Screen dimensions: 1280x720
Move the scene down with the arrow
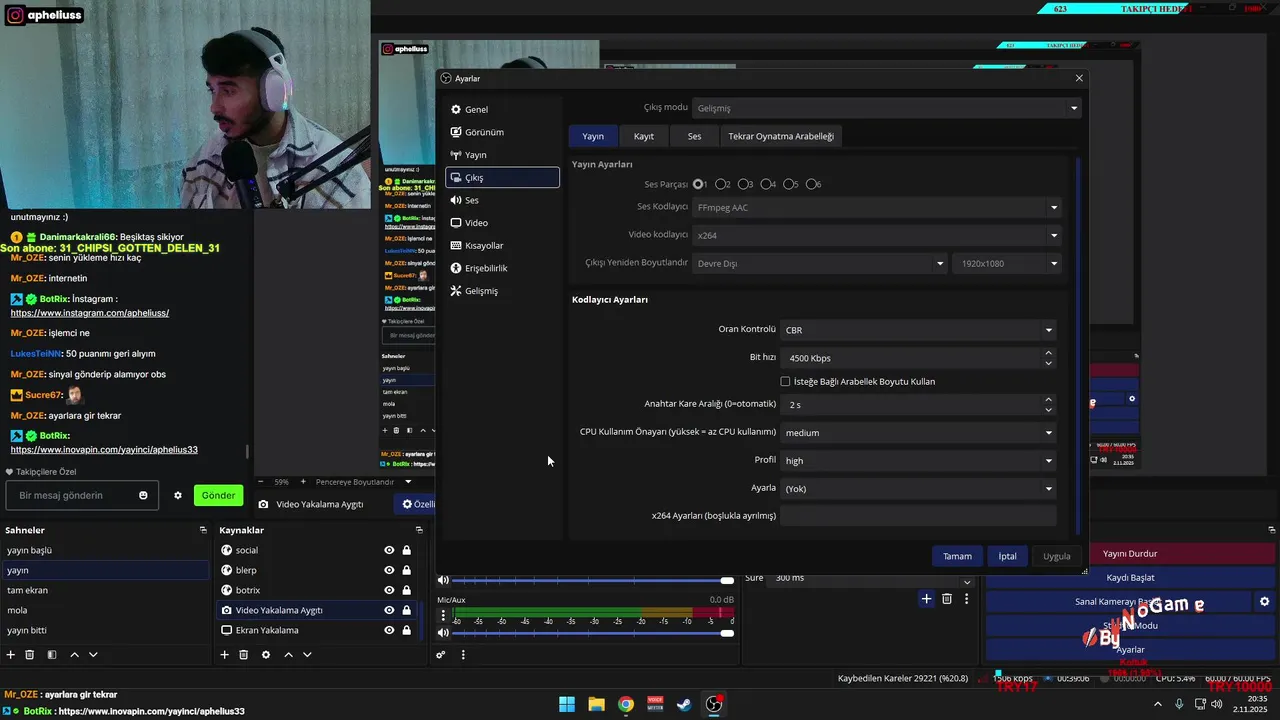click(x=93, y=655)
